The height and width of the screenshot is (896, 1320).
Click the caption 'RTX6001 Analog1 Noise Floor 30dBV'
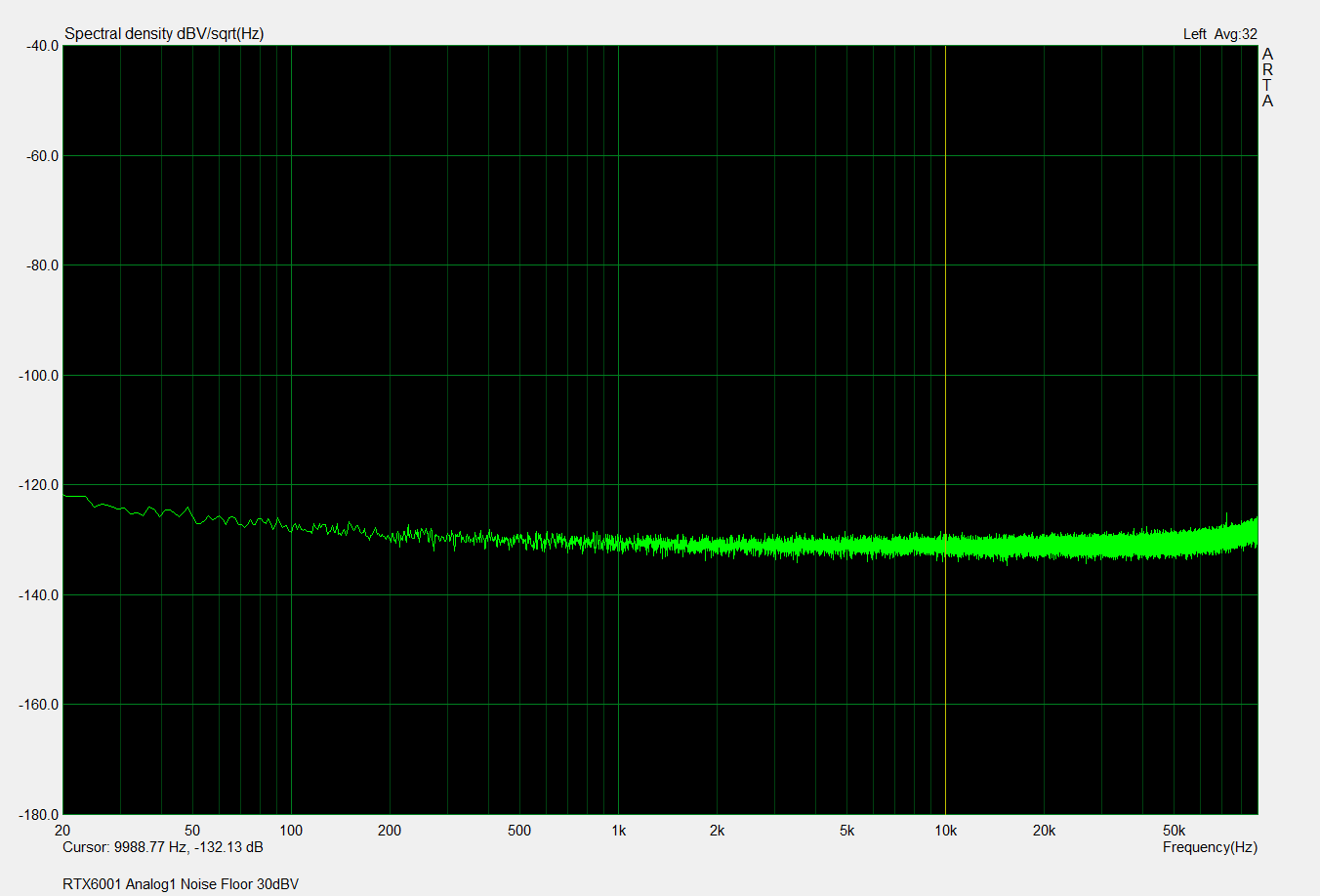click(x=181, y=884)
